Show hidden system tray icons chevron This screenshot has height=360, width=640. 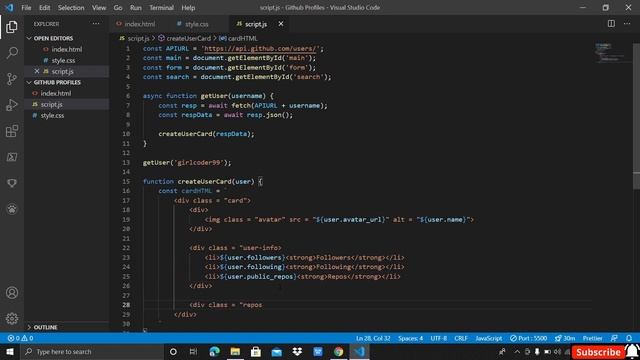coord(517,351)
